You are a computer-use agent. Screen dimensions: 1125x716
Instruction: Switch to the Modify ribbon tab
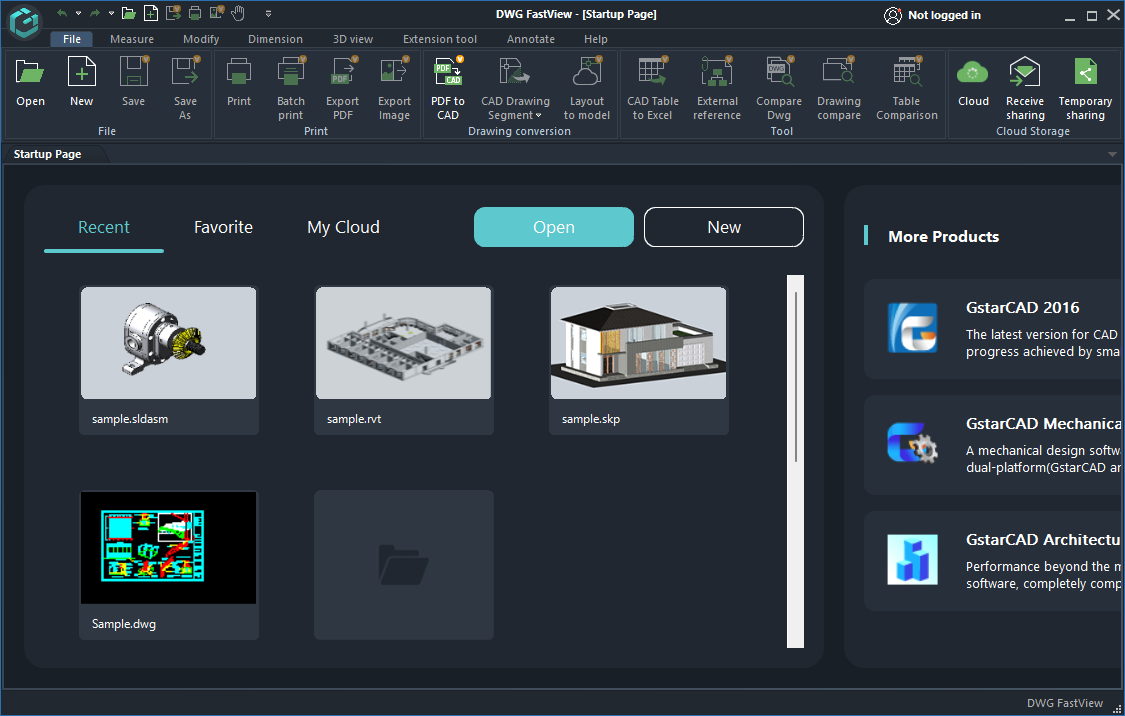201,39
